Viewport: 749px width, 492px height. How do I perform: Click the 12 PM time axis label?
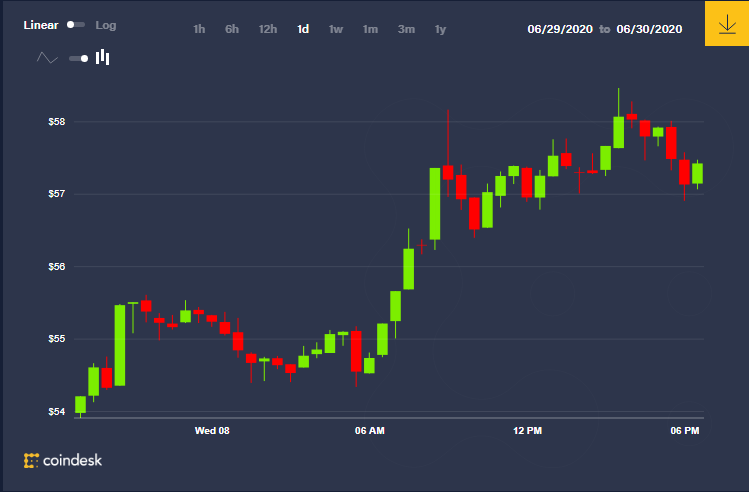[x=527, y=431]
